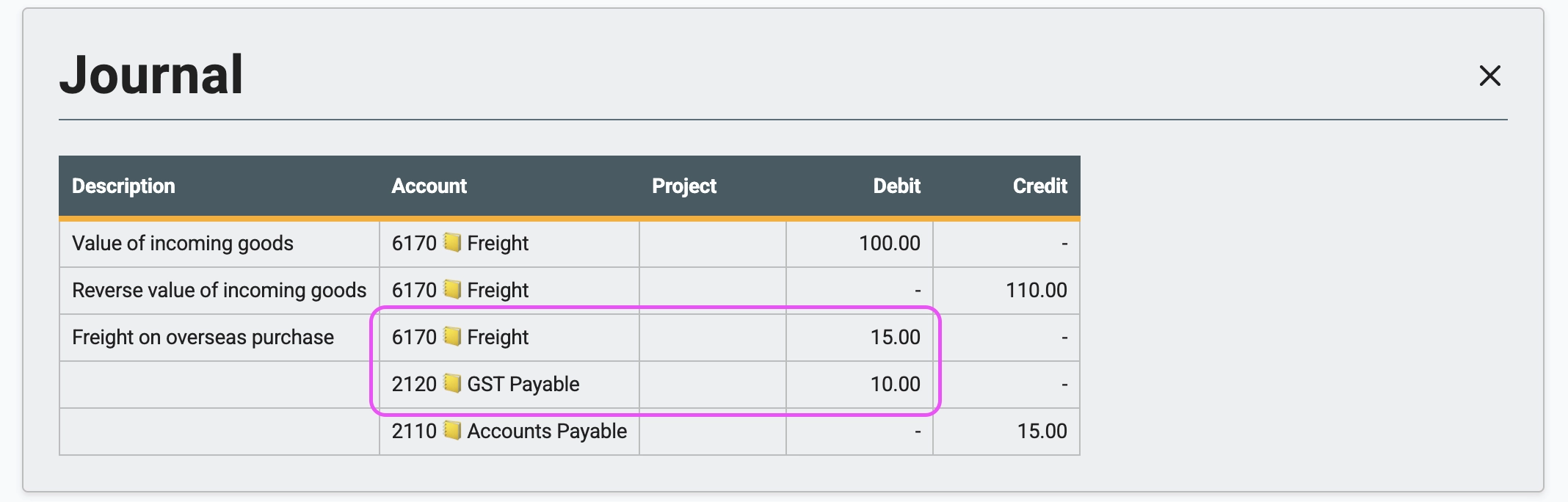1568x502 pixels.
Task: Open the 2120 GST Payable account
Action: click(523, 384)
